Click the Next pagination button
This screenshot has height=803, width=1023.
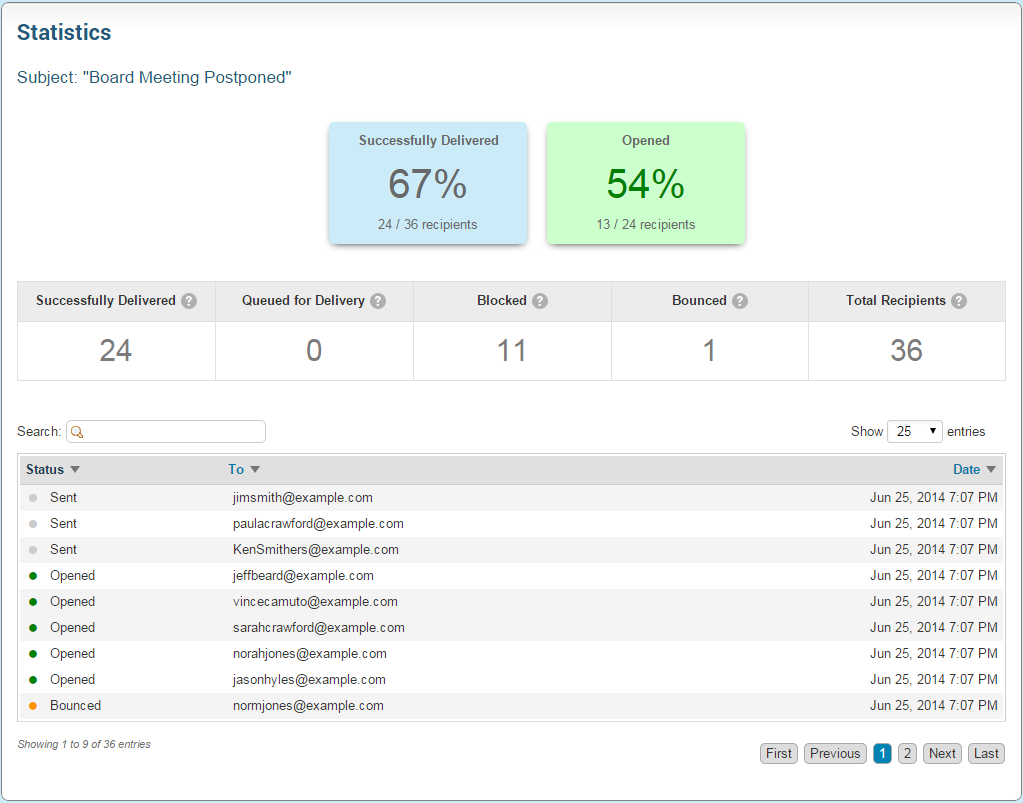[942, 754]
